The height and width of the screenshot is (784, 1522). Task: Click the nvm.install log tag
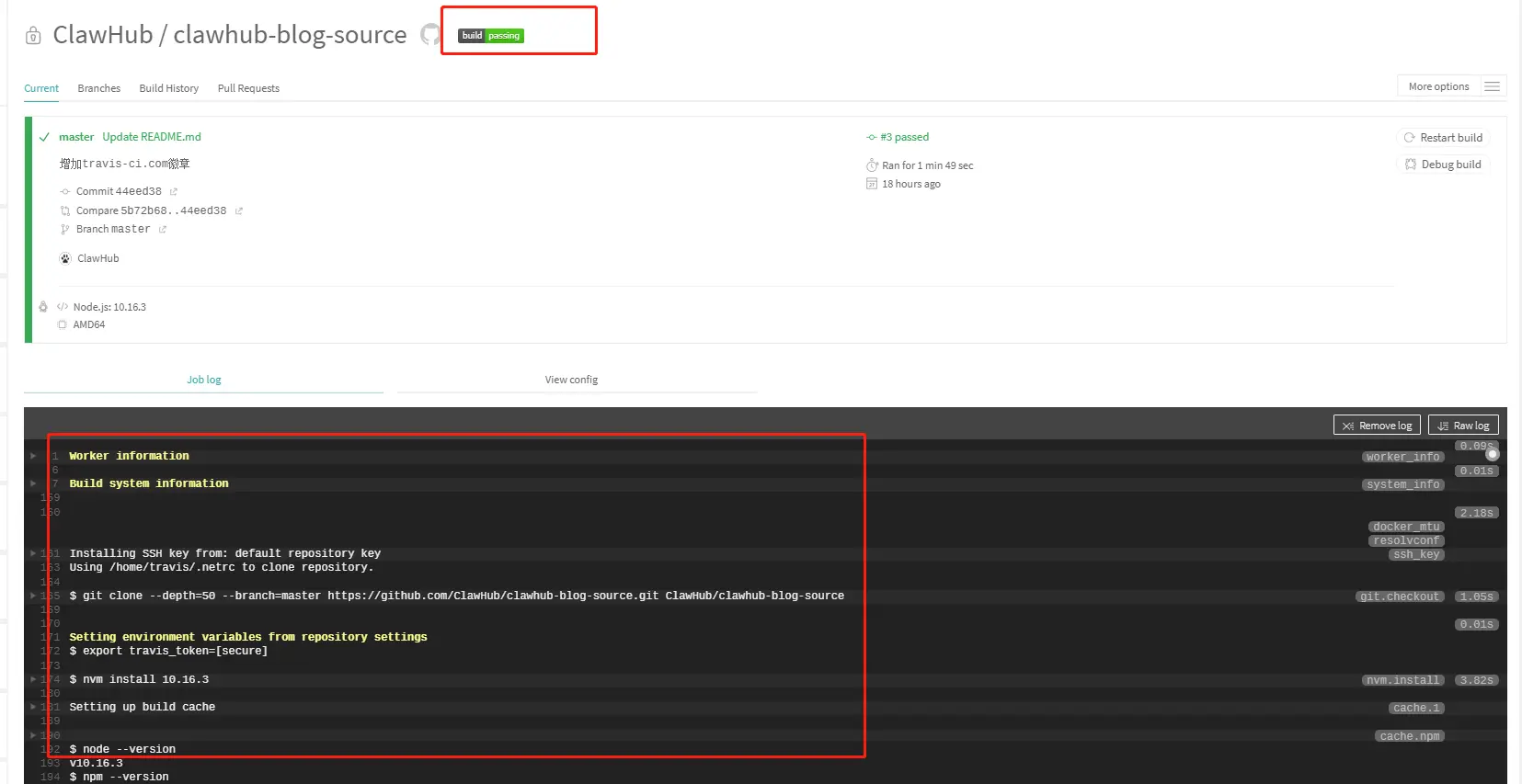click(x=1402, y=680)
